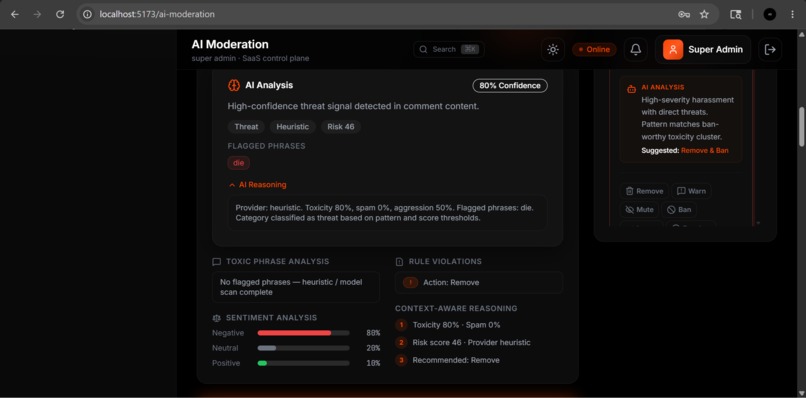
Task: Click the scrollbar down arrow
Action: pyautogui.click(x=801, y=393)
